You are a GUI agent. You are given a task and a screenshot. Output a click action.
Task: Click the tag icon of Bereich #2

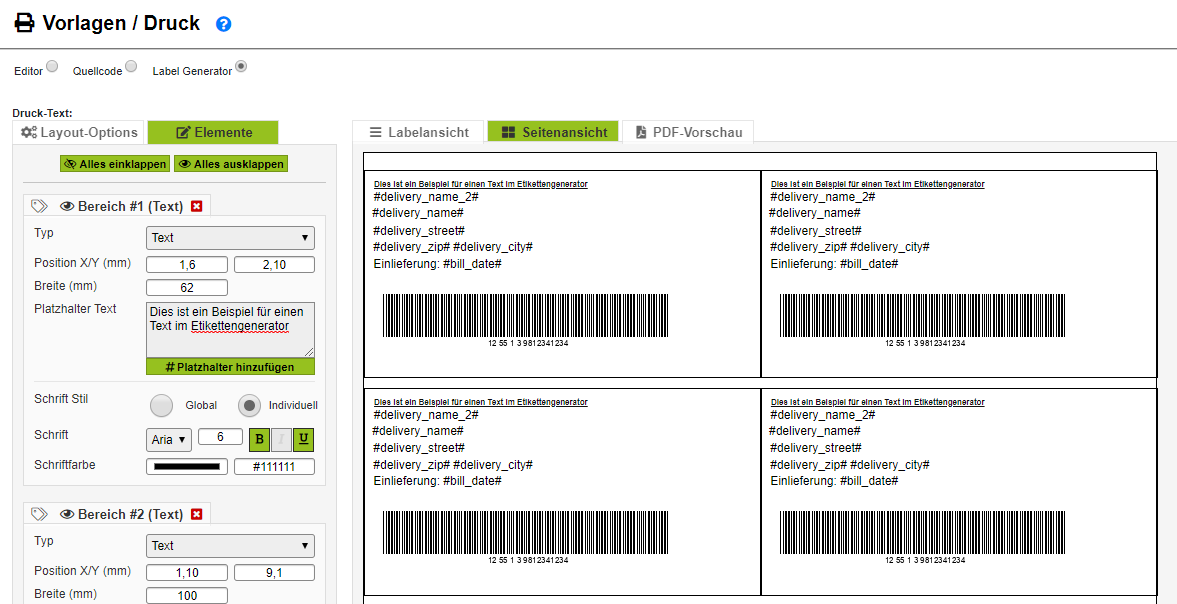point(40,514)
